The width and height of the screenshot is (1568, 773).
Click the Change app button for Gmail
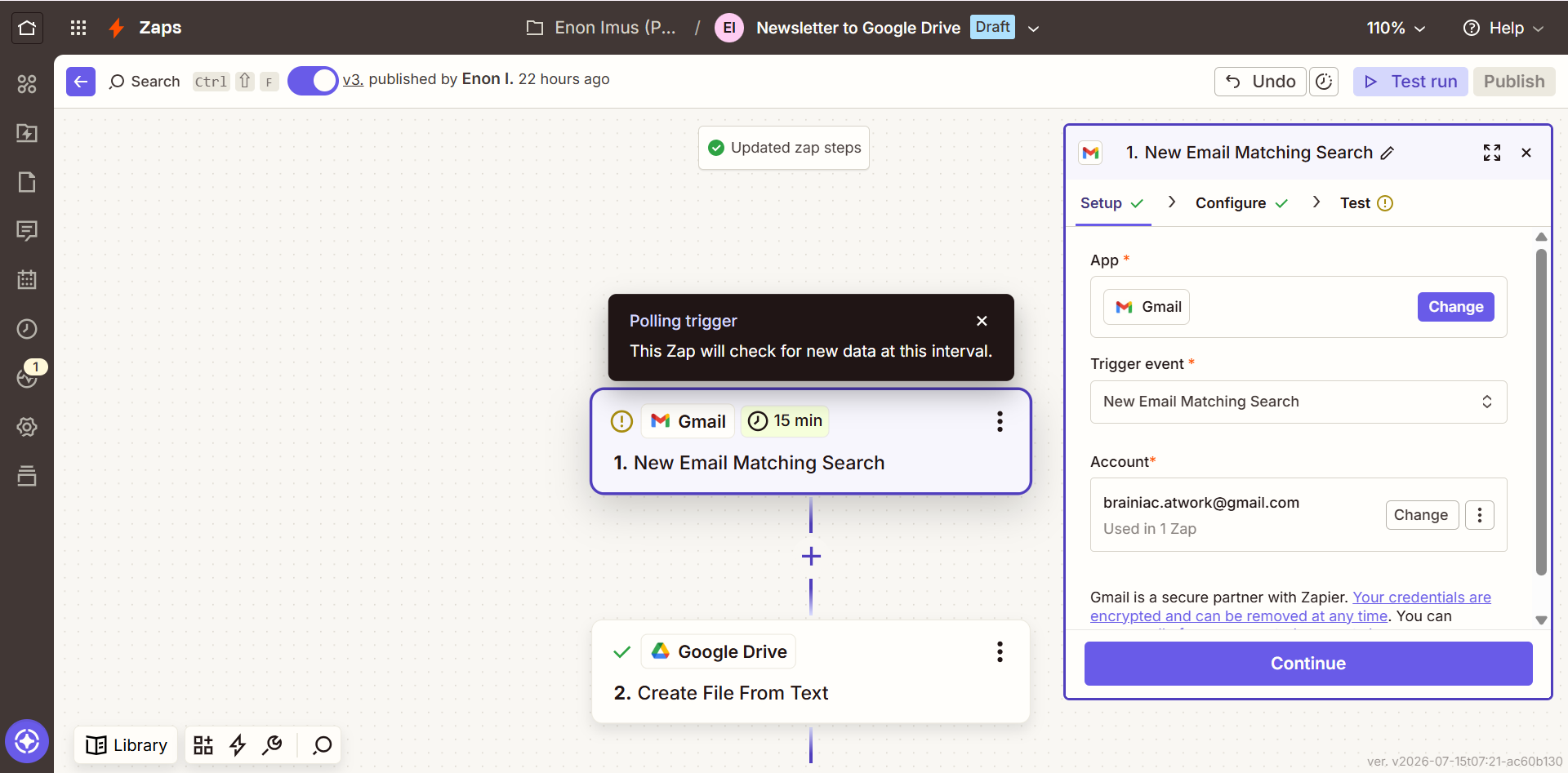(1455, 307)
